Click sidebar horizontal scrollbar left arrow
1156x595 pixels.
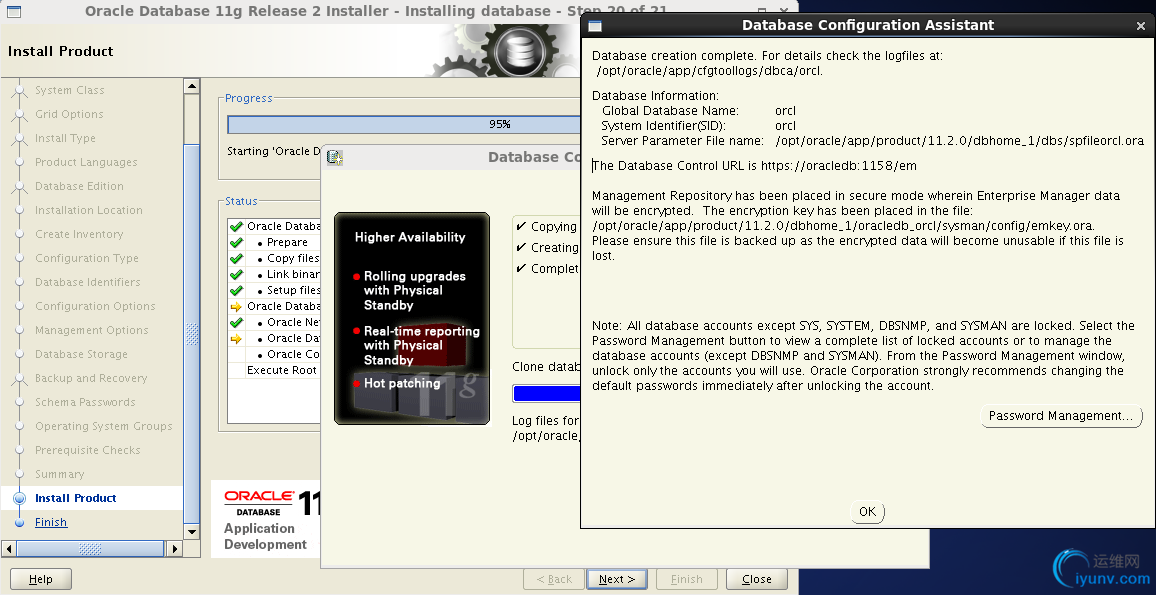(x=9, y=549)
